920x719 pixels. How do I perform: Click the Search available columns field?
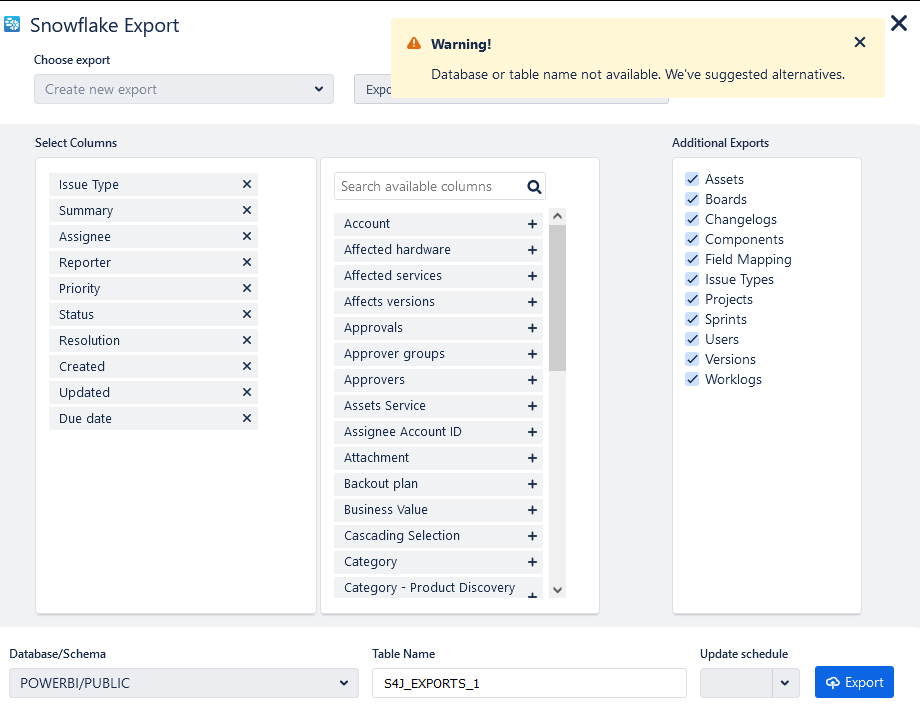click(x=428, y=186)
